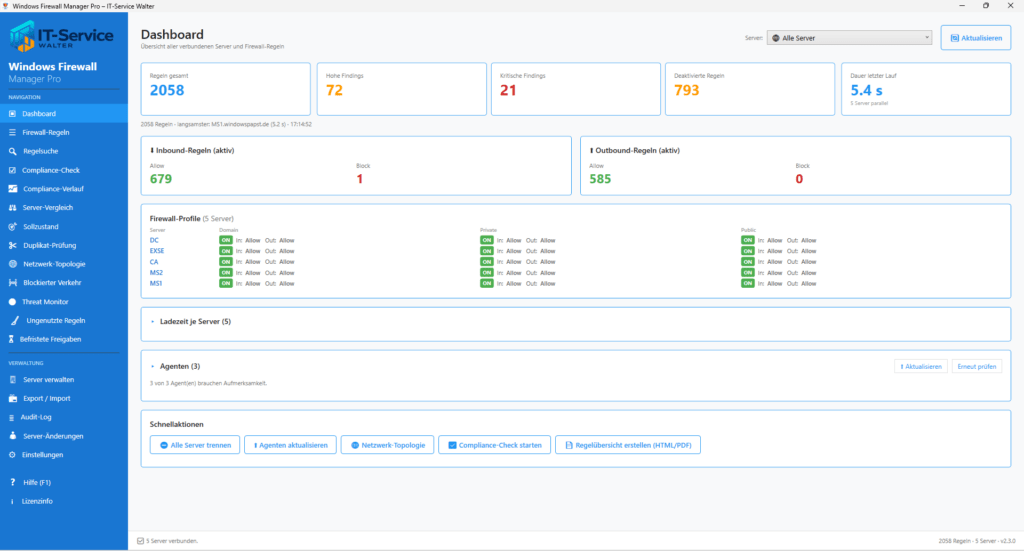This screenshot has width=1024, height=551.
Task: Toggle MS1 server Public profile ON badge
Action: pos(747,283)
